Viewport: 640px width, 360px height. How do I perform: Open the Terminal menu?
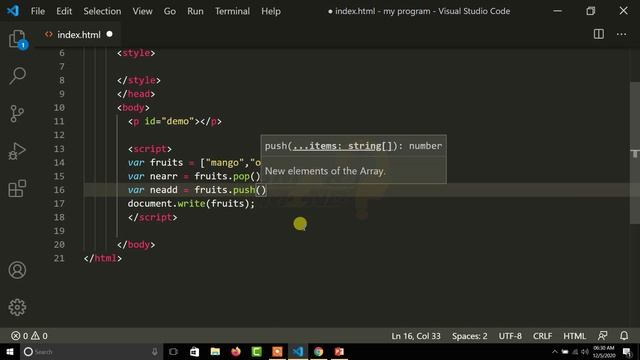(232, 11)
